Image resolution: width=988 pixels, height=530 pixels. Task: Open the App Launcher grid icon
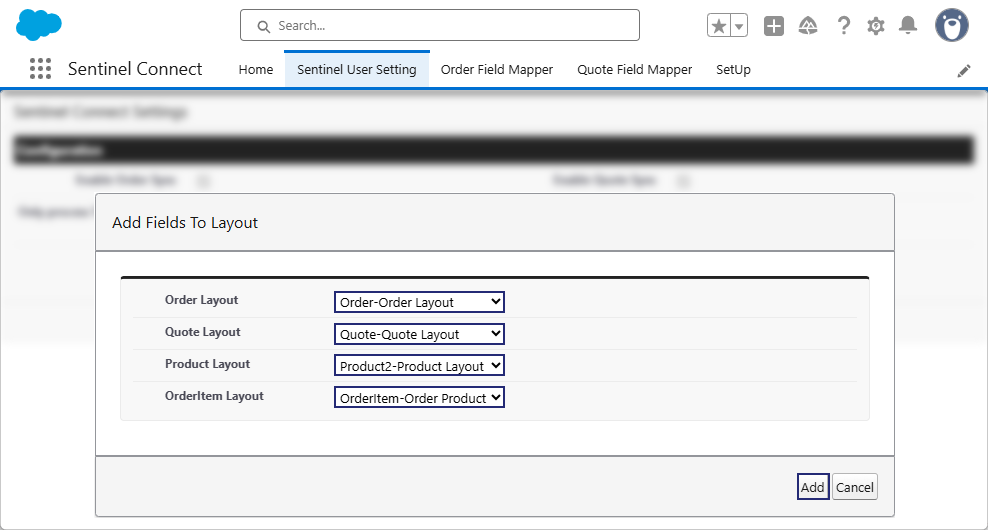click(x=40, y=69)
